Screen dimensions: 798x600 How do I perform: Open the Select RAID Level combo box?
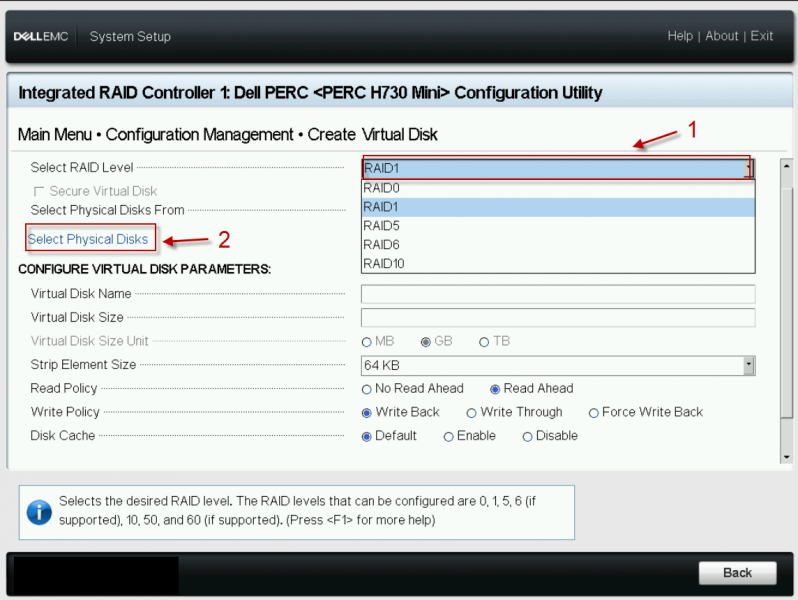click(558, 168)
